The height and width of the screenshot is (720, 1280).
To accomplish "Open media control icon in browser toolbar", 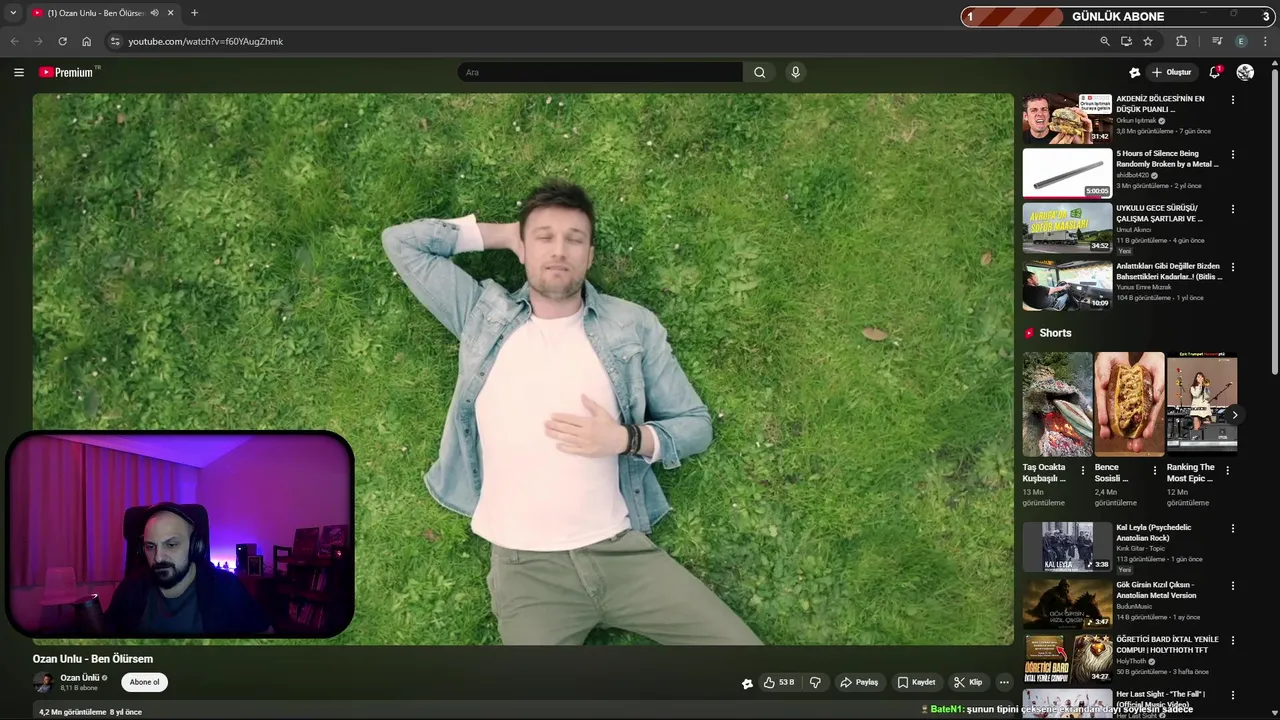I will (1217, 41).
